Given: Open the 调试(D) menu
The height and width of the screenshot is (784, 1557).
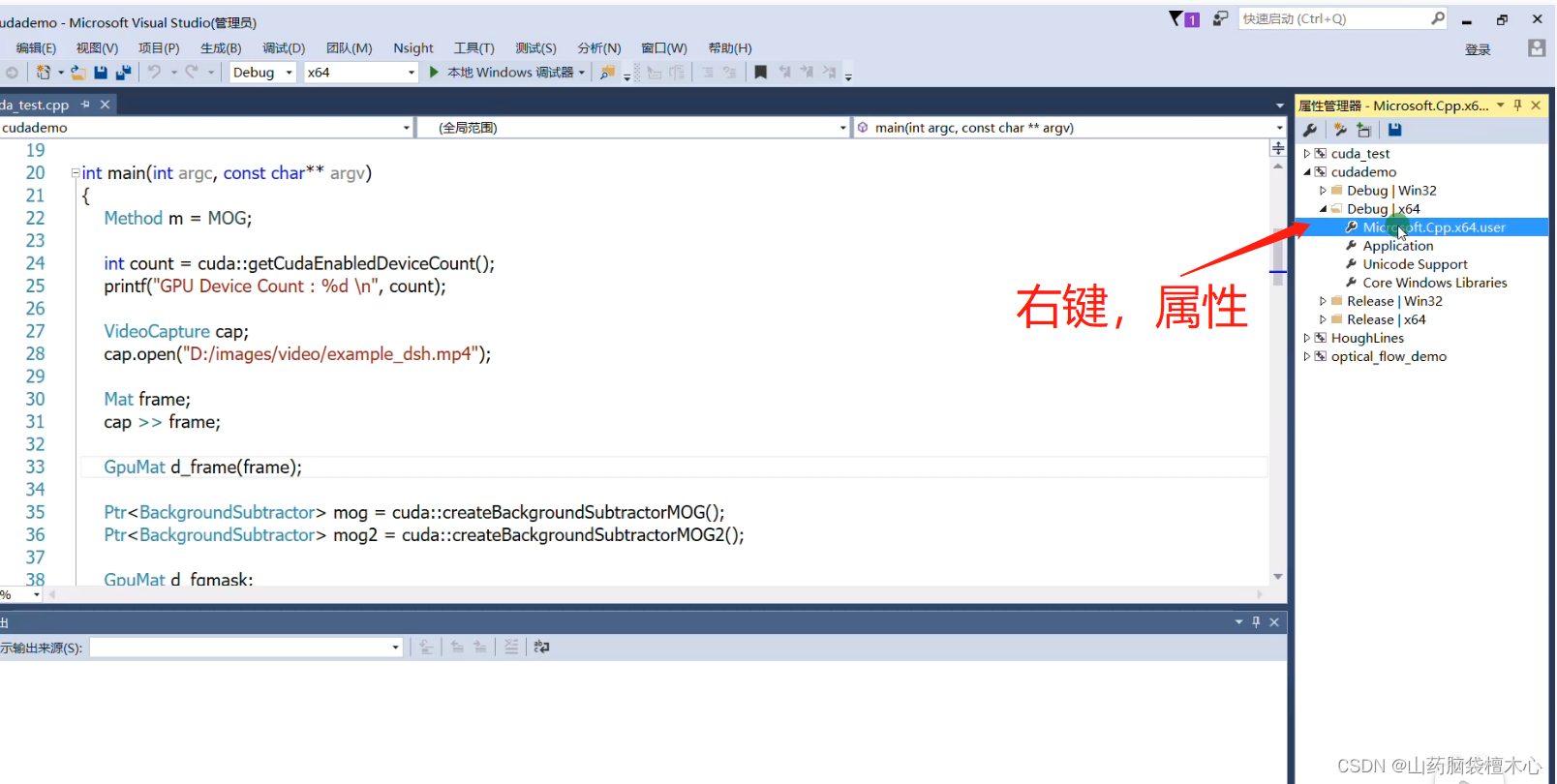Looking at the screenshot, I should point(284,48).
